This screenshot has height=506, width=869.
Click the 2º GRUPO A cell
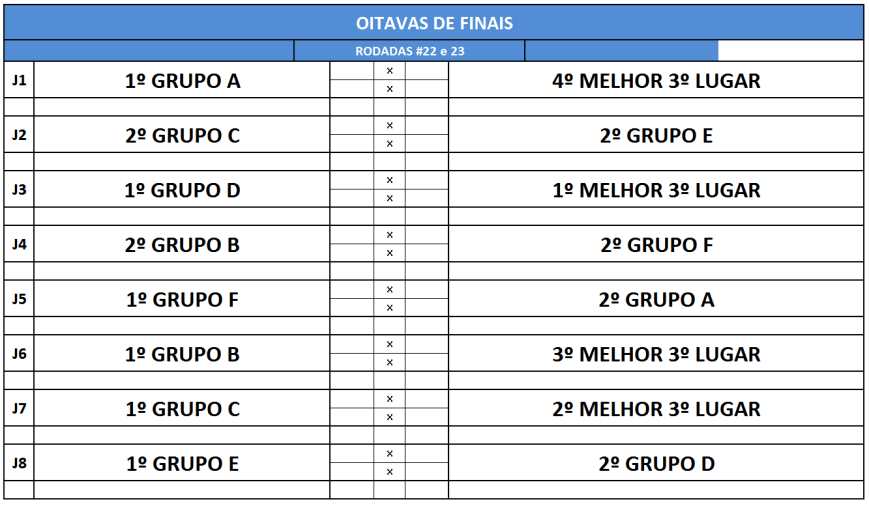click(655, 299)
